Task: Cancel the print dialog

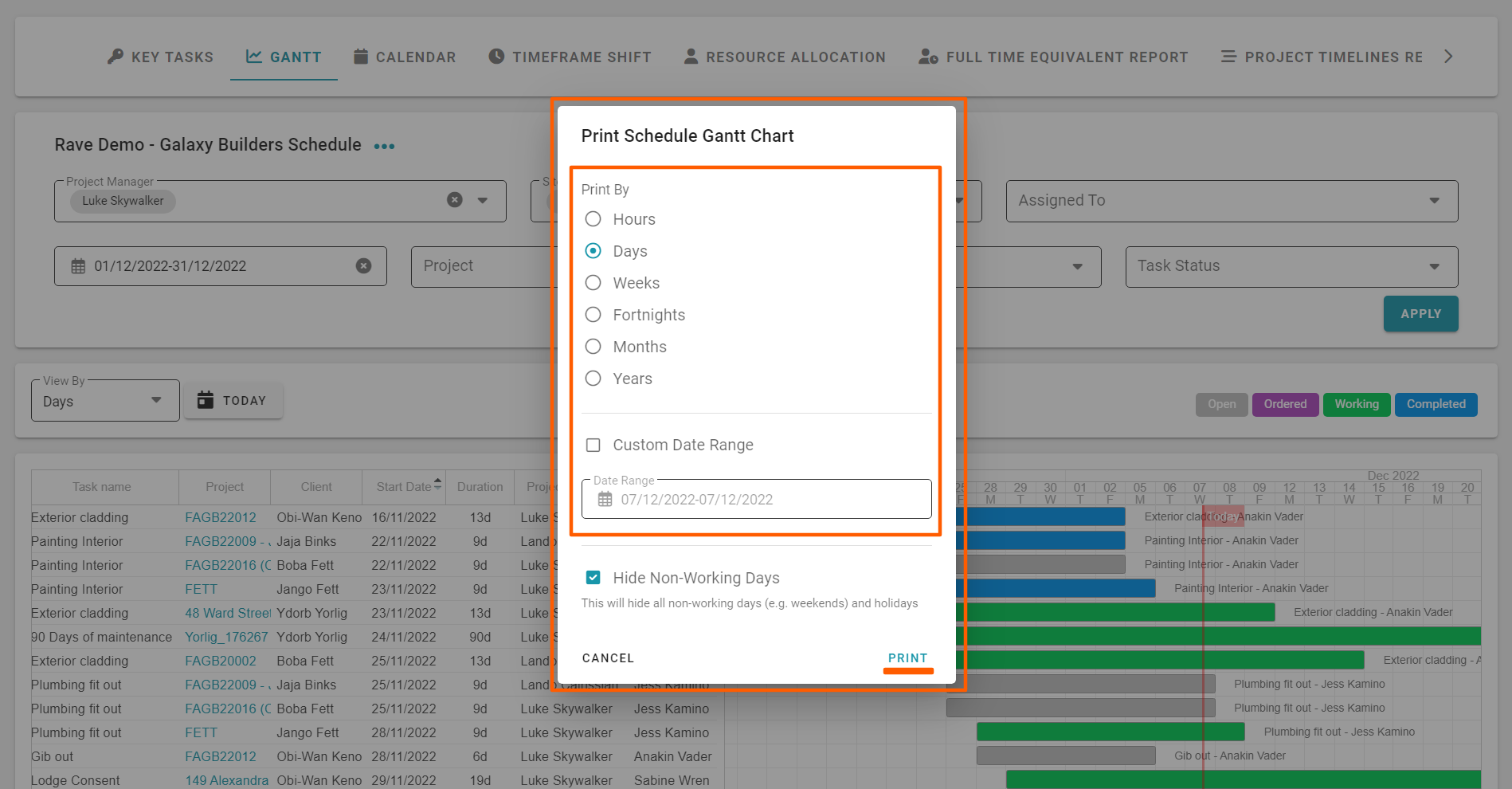Action: pos(608,658)
